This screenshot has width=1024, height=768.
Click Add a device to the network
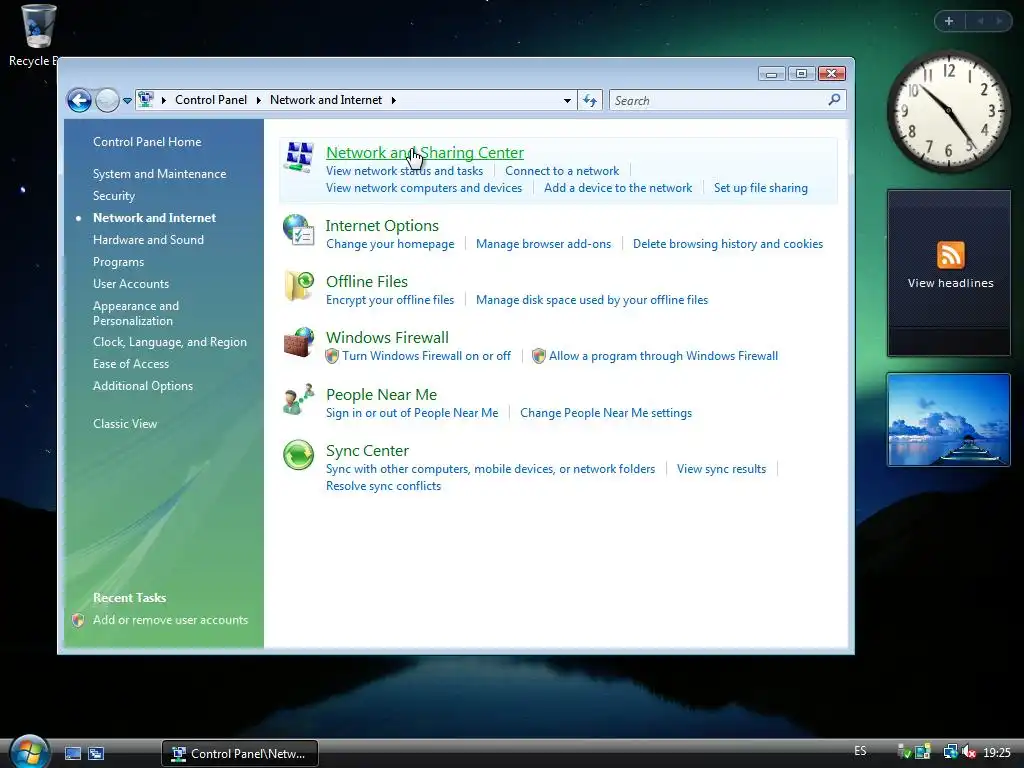(618, 188)
